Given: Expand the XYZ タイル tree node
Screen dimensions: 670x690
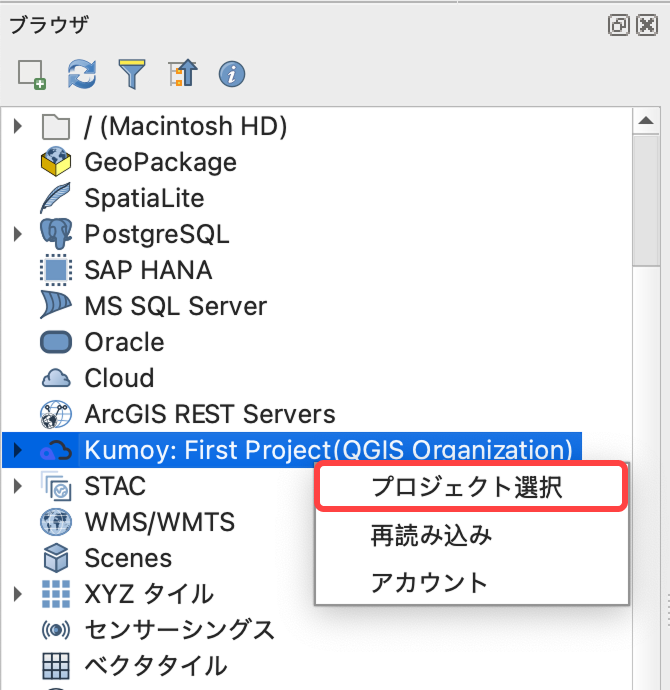Looking at the screenshot, I should (x=18, y=594).
